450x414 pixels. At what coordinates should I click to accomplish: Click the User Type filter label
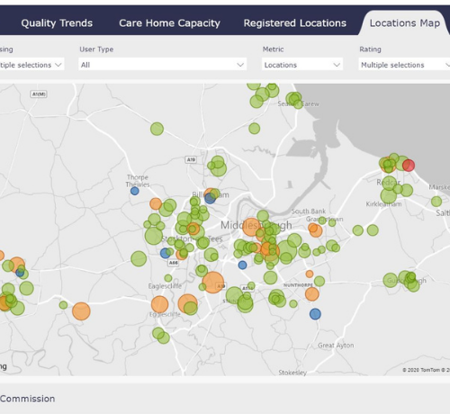[x=96, y=49]
